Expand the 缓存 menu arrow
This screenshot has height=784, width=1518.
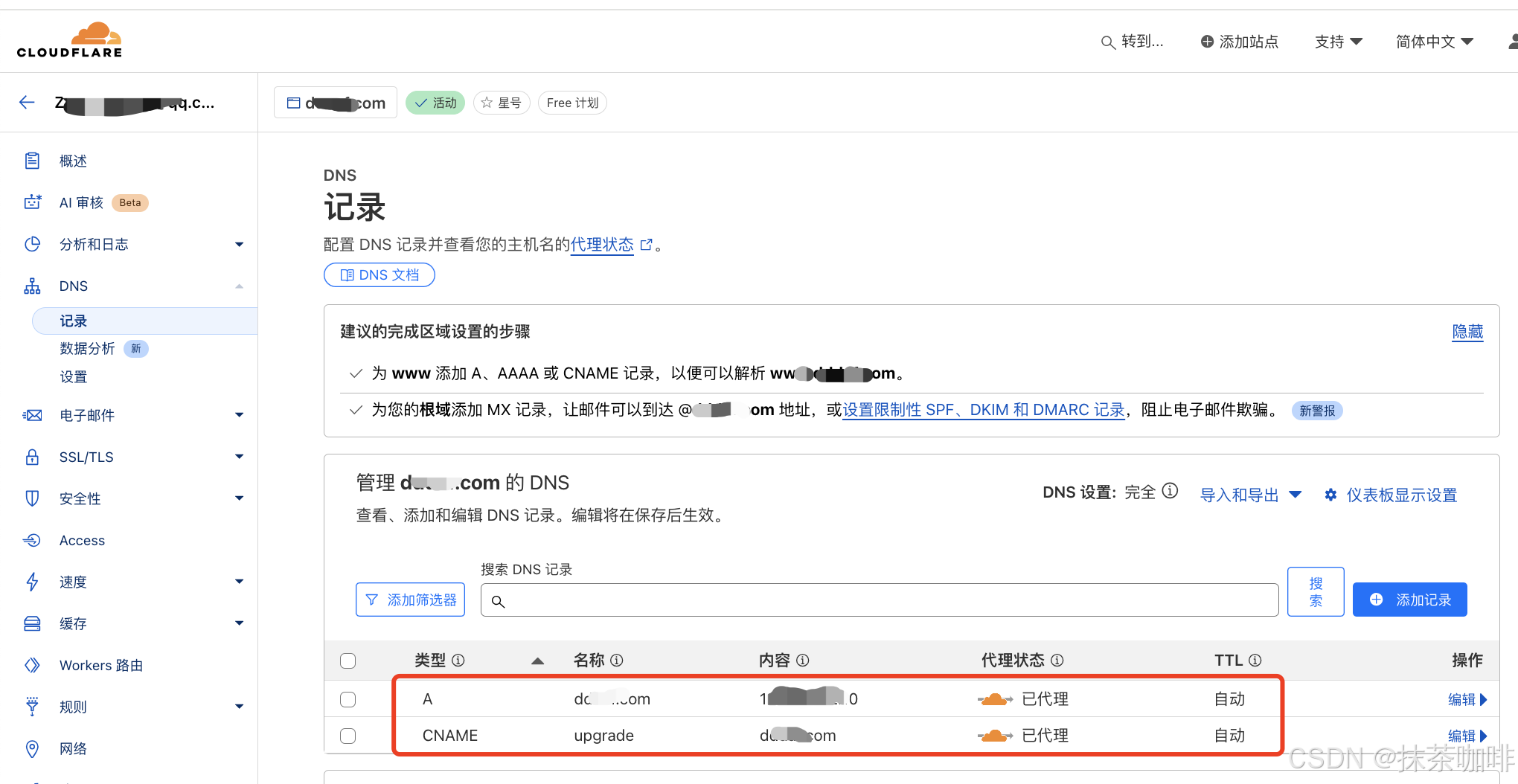click(239, 623)
